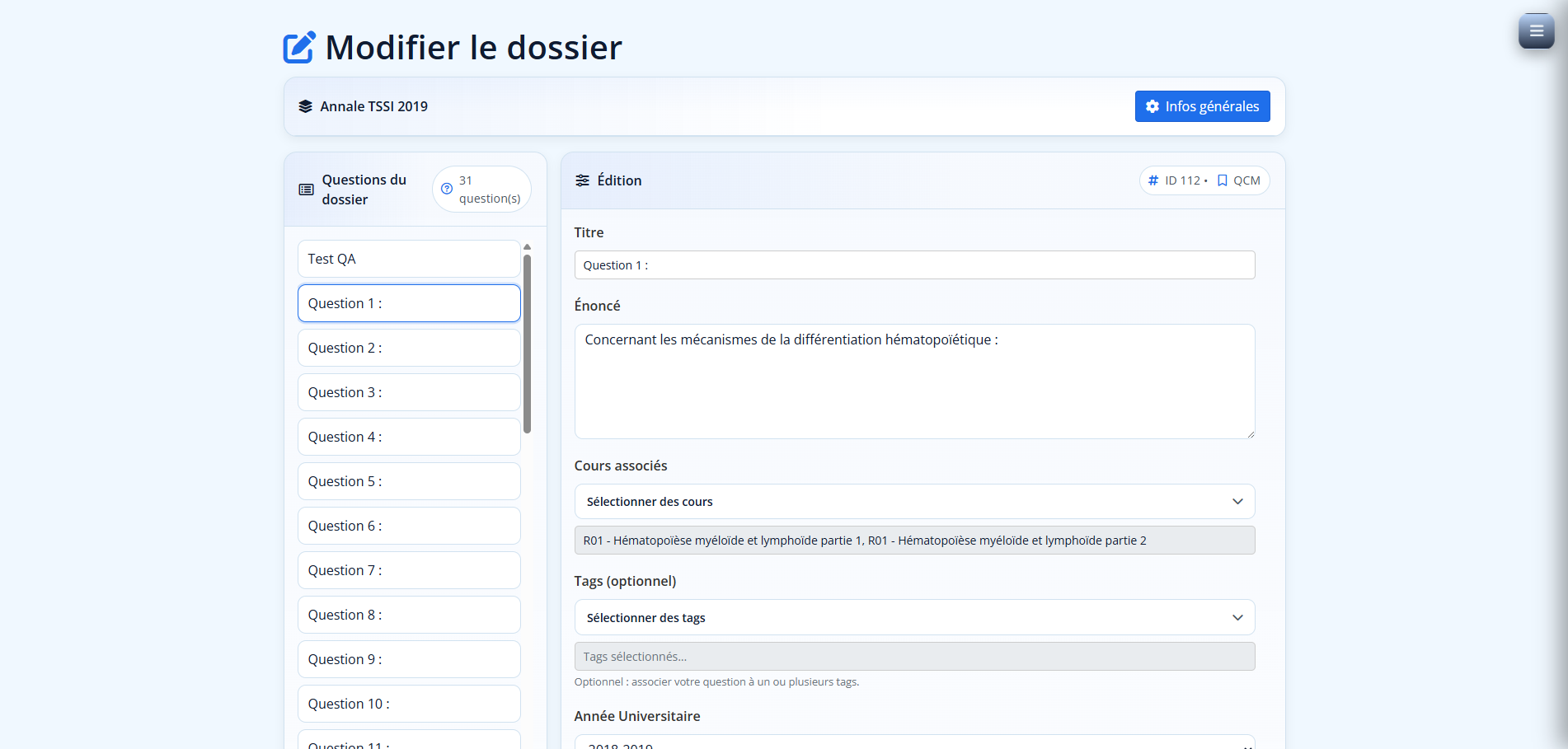This screenshot has width=1568, height=749.
Task: Select 'Question 10' in the sidebar
Action: point(408,703)
